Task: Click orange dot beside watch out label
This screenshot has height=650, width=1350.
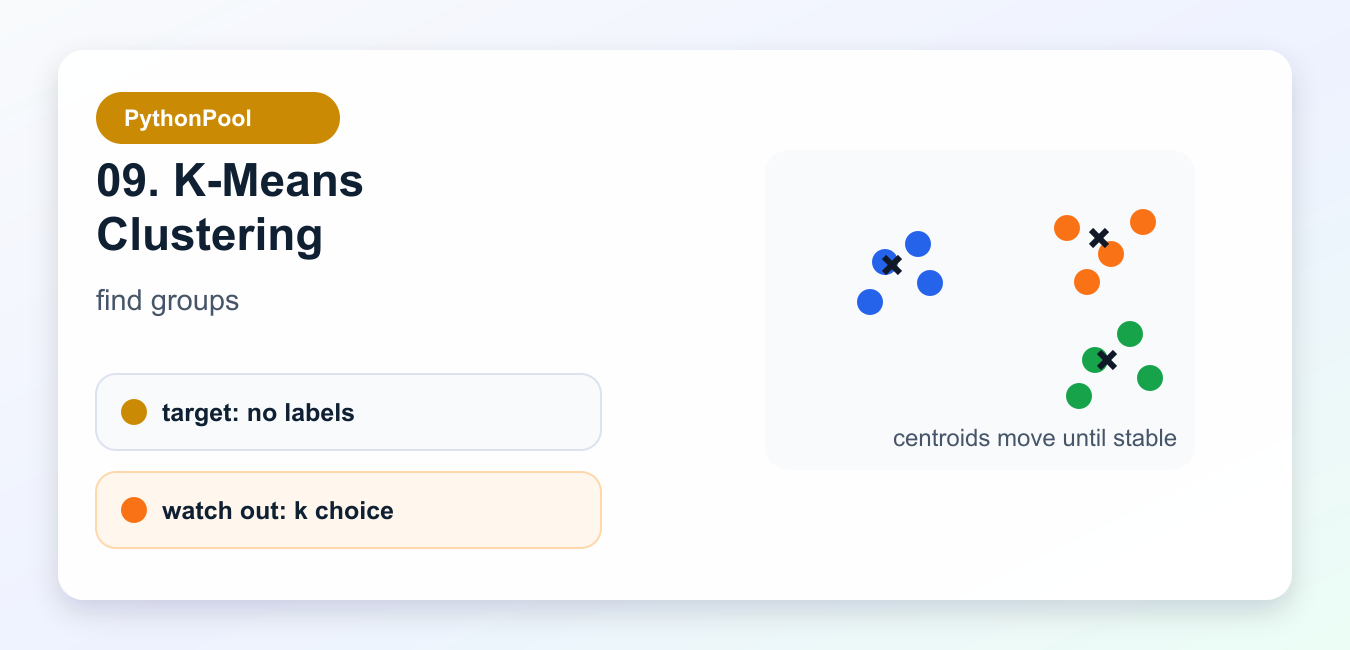Action: (x=134, y=510)
